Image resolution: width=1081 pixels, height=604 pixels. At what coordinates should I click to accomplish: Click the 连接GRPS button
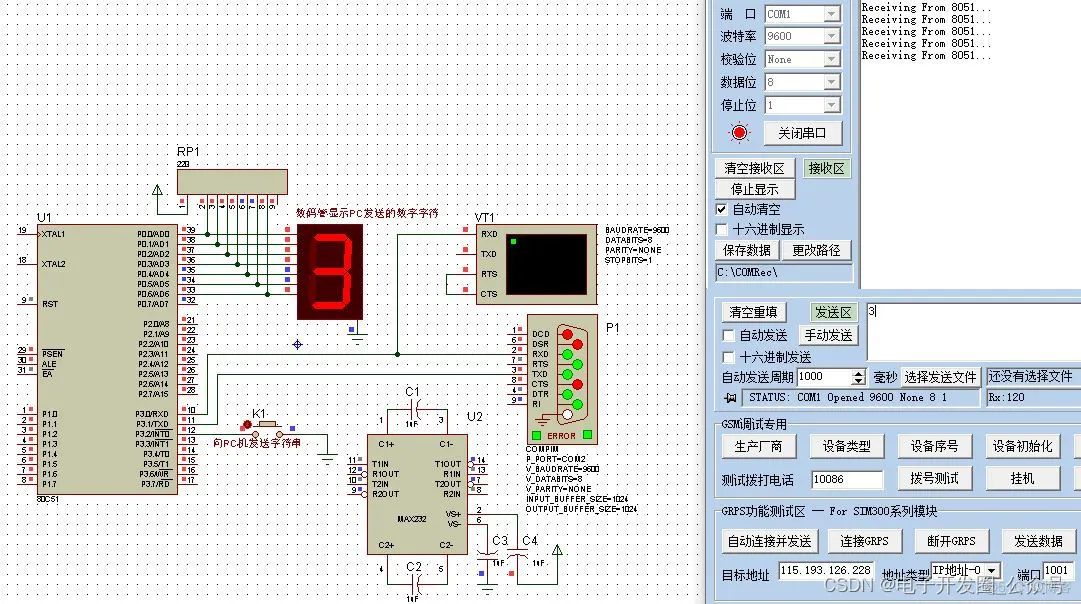(x=864, y=541)
